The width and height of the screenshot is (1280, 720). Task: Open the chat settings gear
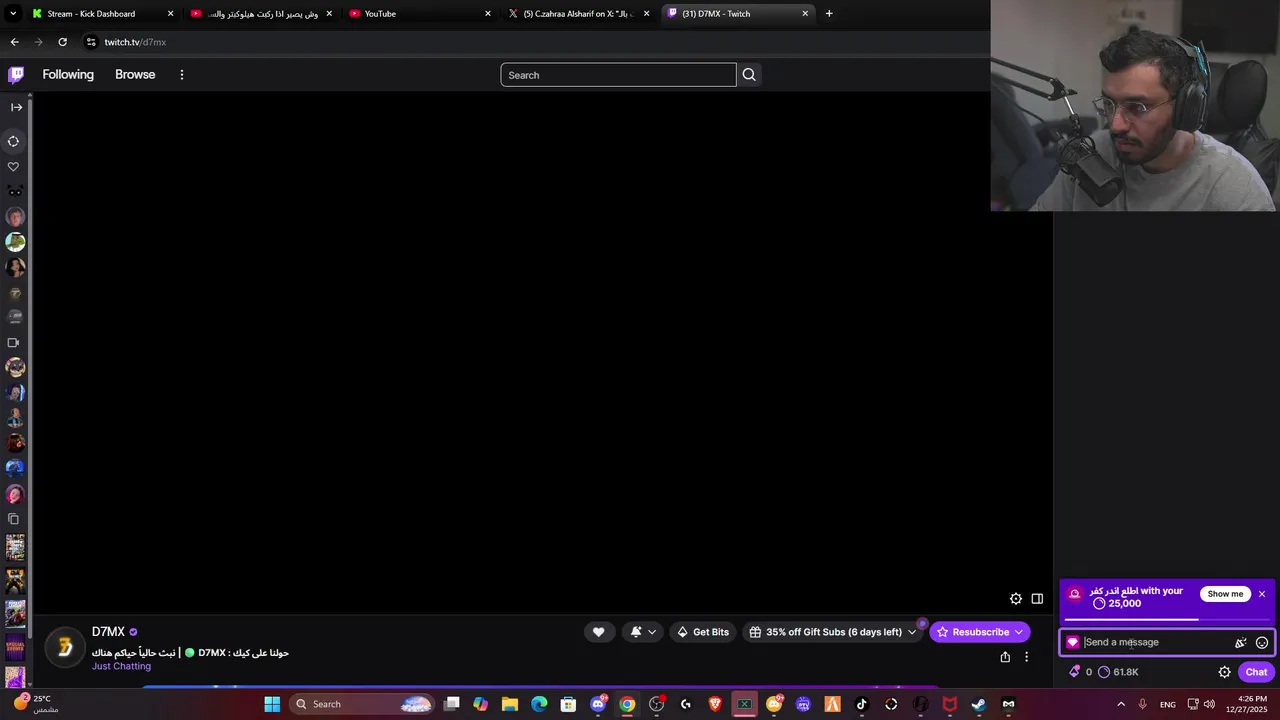(1224, 672)
